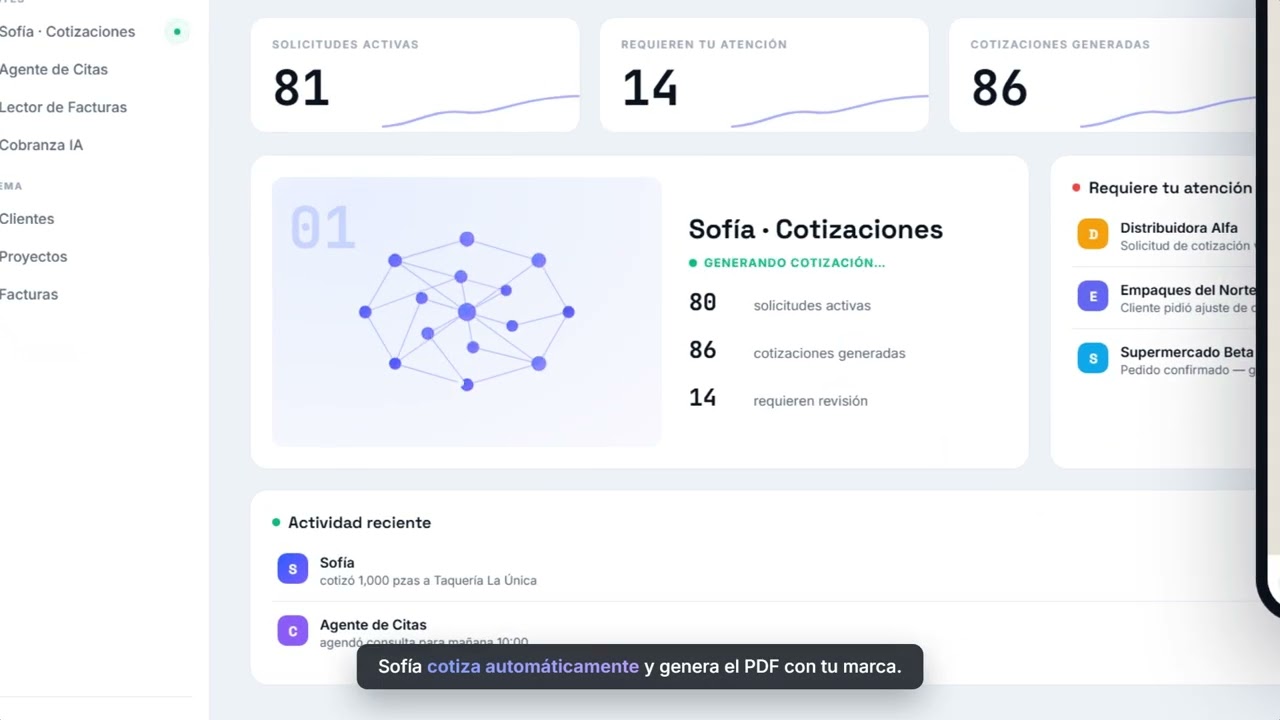Open the Supermercado Beta attention item

click(1164, 359)
